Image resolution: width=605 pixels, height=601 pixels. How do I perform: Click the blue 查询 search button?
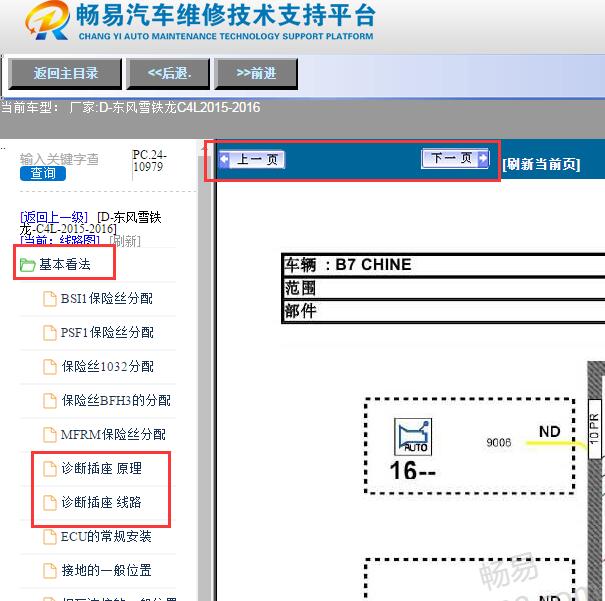point(43,174)
